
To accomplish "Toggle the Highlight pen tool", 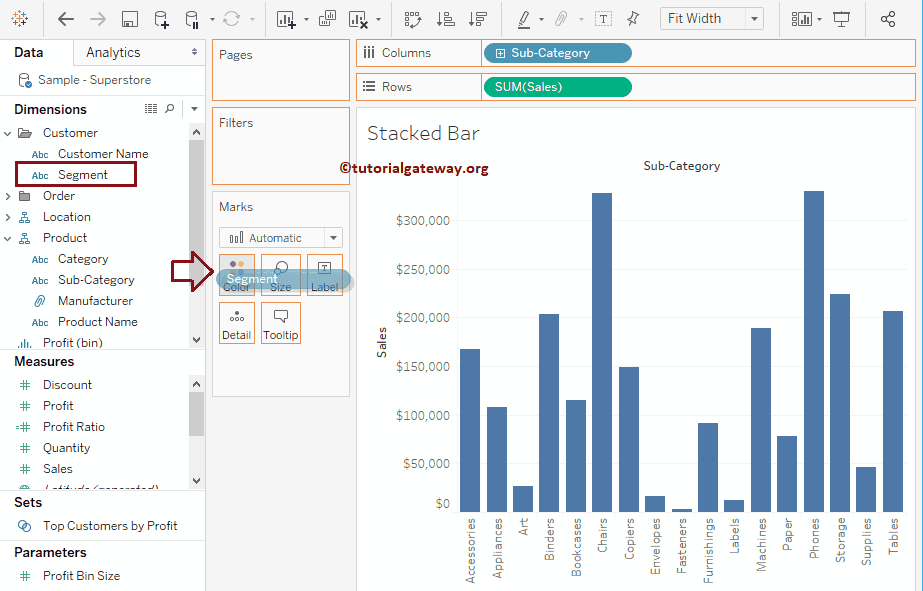I will [524, 19].
